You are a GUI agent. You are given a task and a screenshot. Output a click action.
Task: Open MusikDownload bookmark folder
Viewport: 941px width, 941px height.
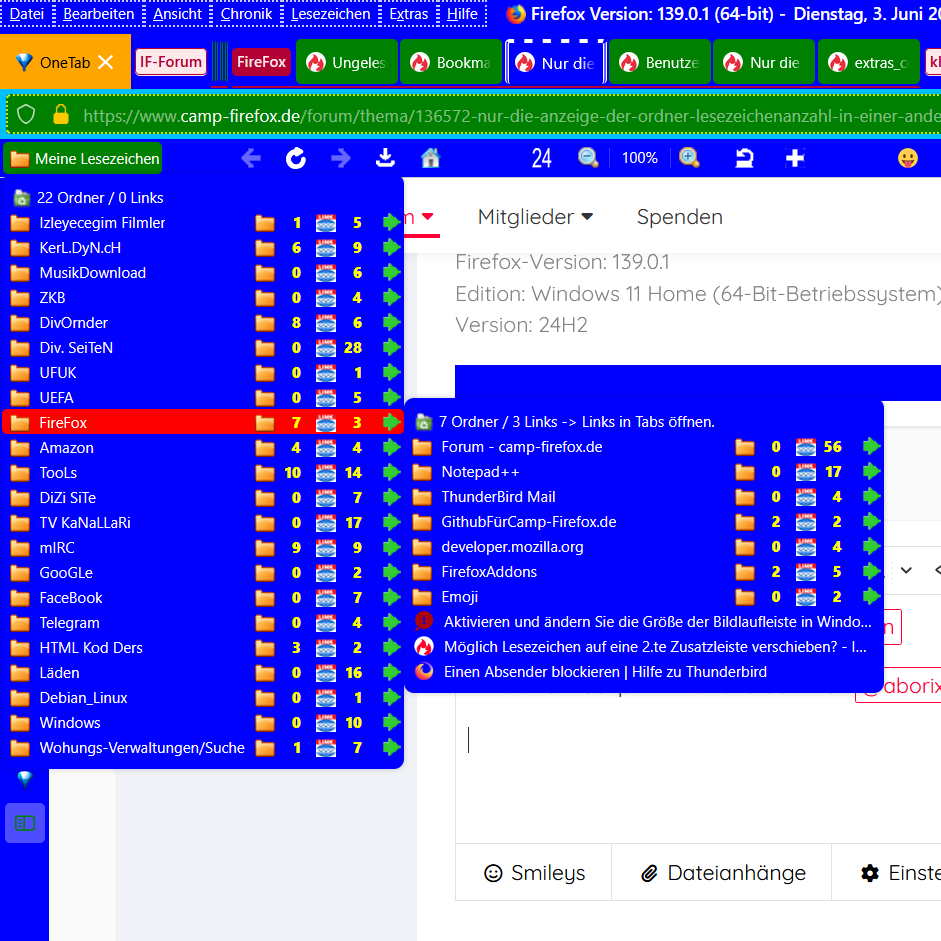coord(203,273)
